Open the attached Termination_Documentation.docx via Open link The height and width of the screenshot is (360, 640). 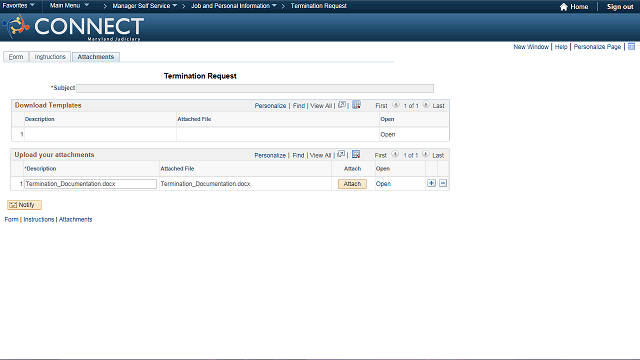pyautogui.click(x=383, y=184)
